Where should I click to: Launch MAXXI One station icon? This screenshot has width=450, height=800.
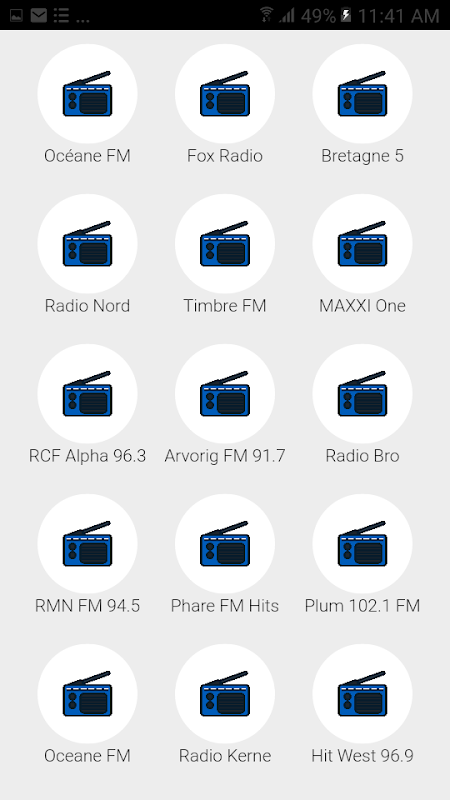click(x=362, y=244)
